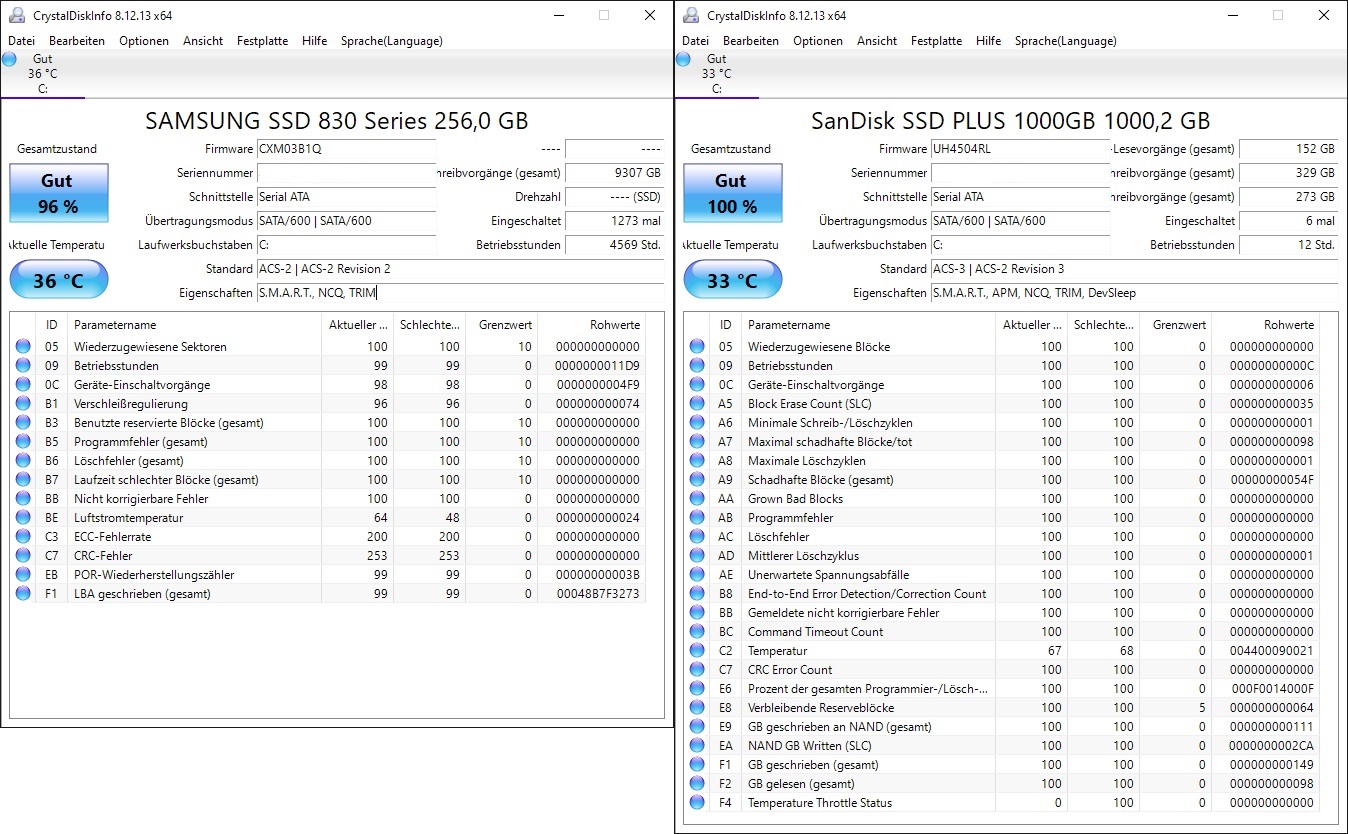The height and width of the screenshot is (834, 1348).
Task: Click the blue orb on SanDisk drive tab
Action: tap(683, 59)
